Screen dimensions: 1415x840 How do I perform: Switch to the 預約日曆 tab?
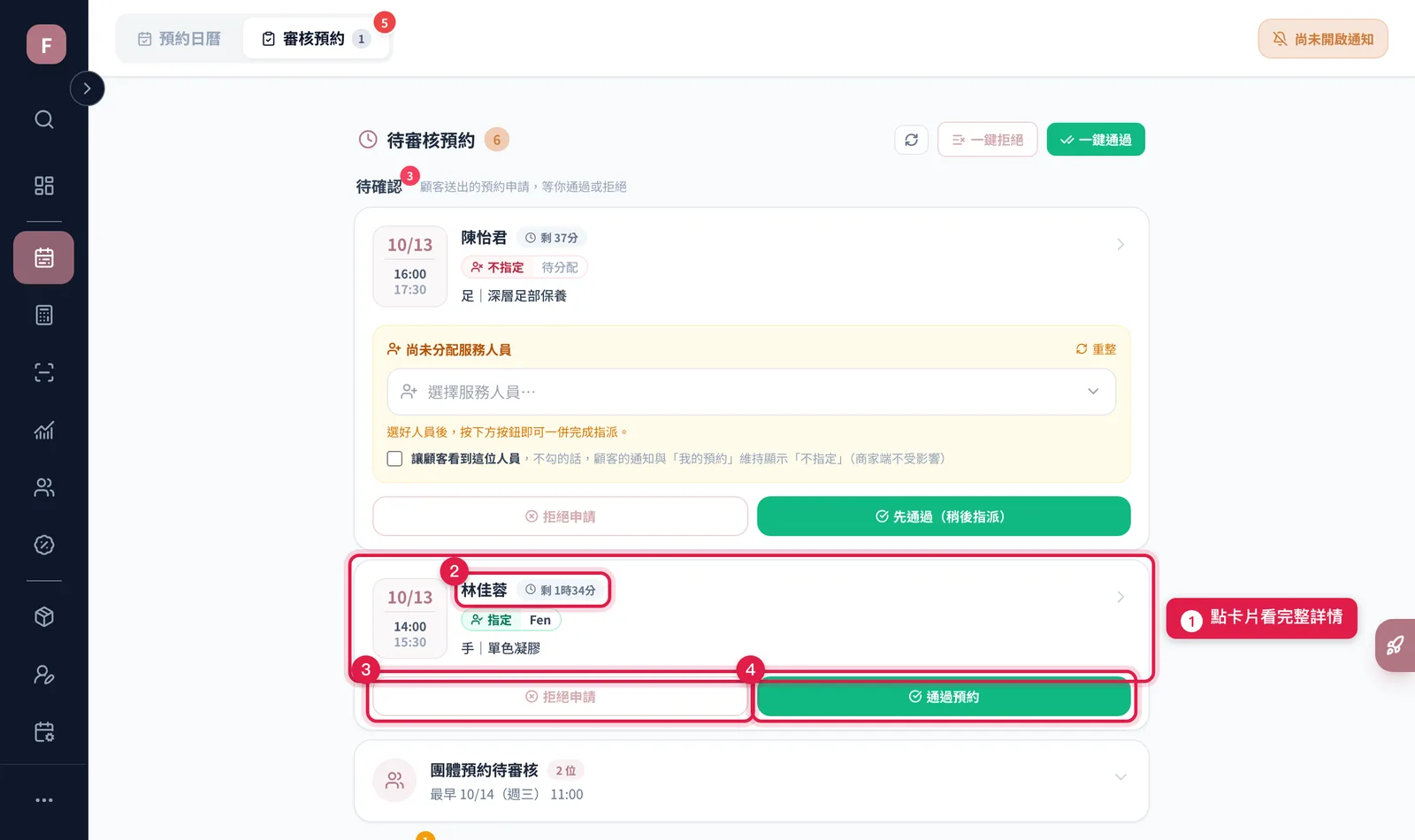[180, 39]
